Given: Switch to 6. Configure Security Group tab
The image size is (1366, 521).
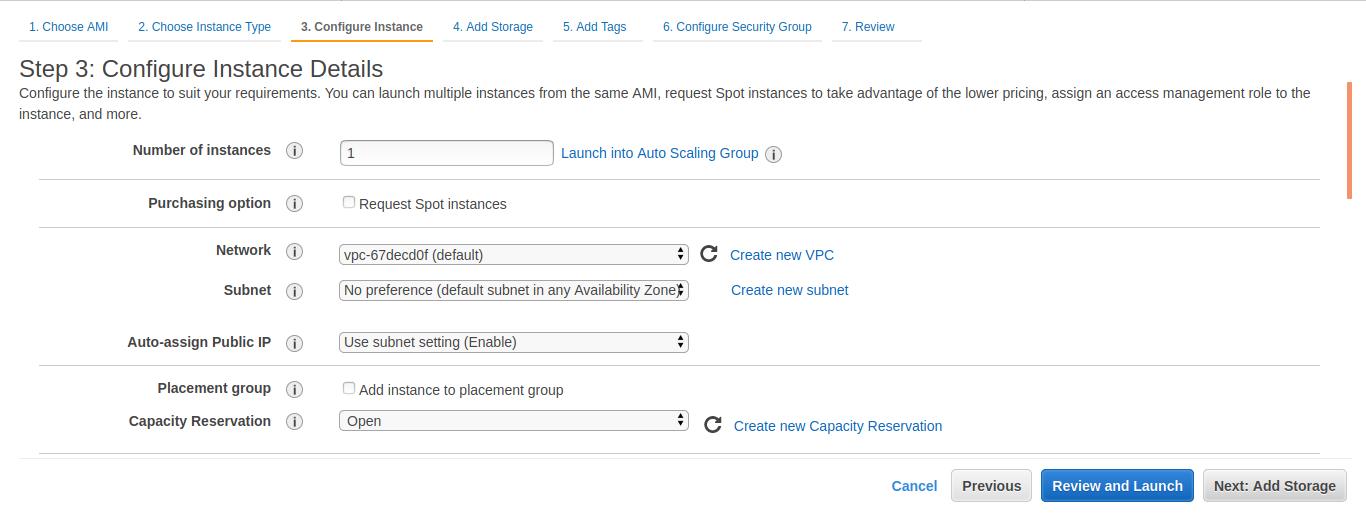Looking at the screenshot, I should point(737,27).
